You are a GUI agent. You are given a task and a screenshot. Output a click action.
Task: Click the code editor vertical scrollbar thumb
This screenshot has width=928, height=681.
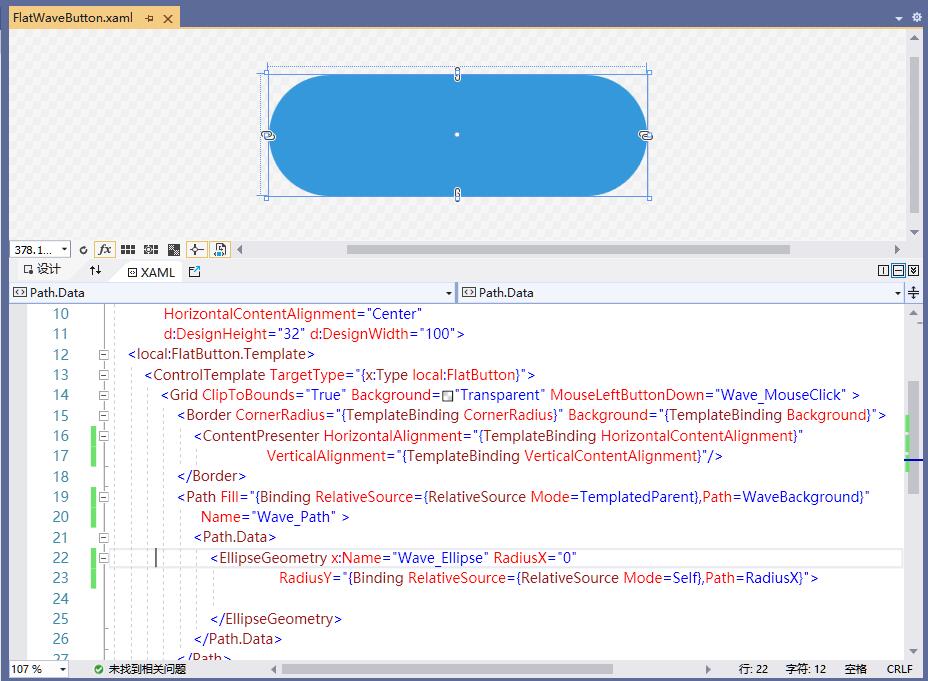pos(914,438)
